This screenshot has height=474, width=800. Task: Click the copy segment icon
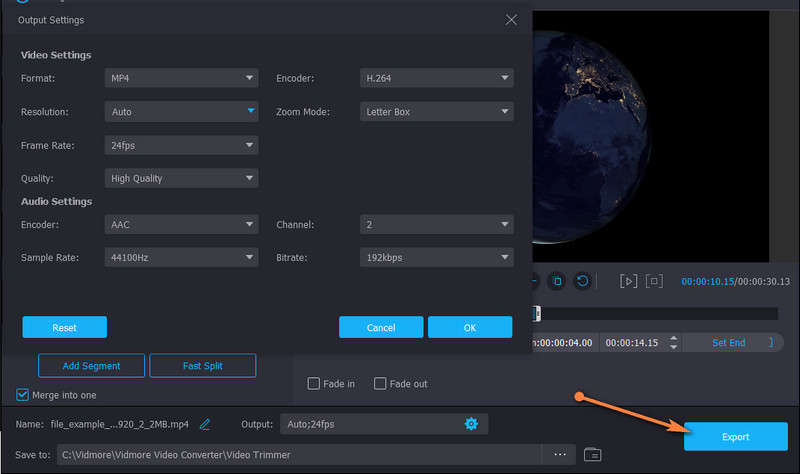click(x=558, y=282)
